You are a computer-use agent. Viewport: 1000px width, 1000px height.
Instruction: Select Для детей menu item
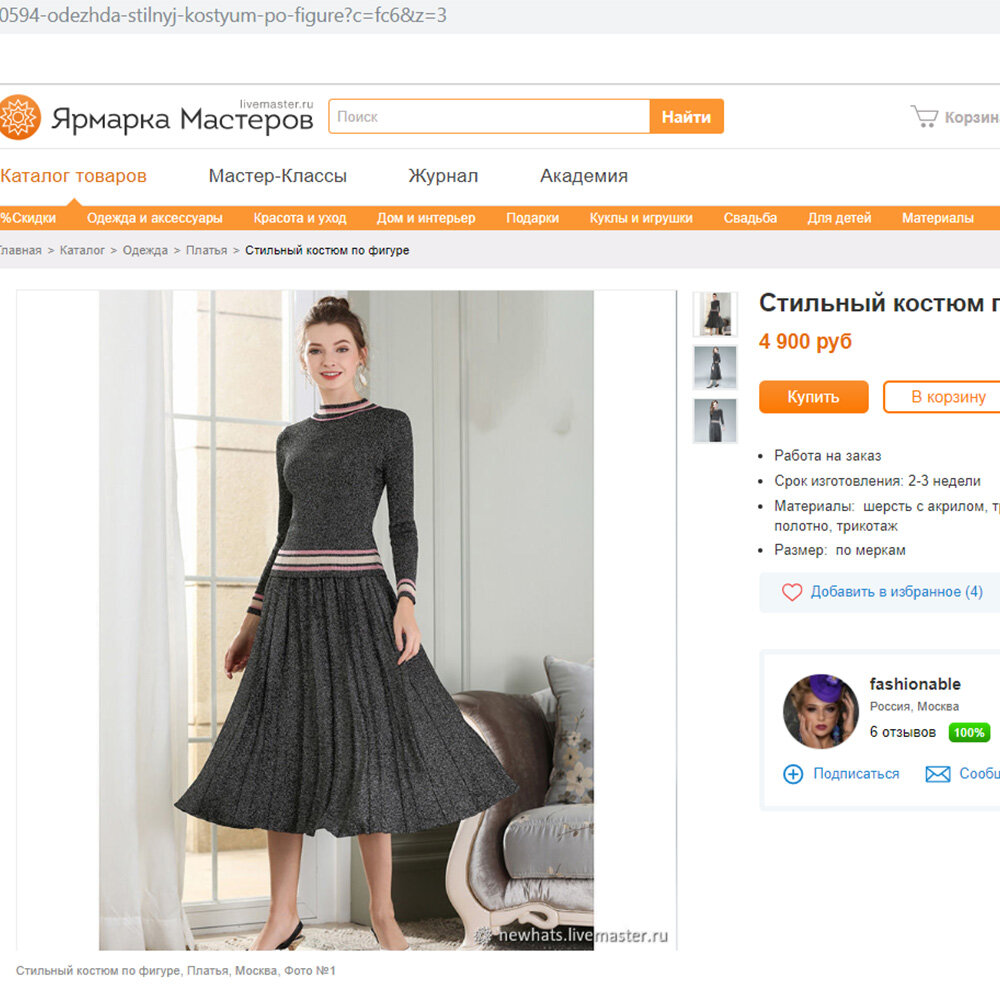(x=839, y=218)
